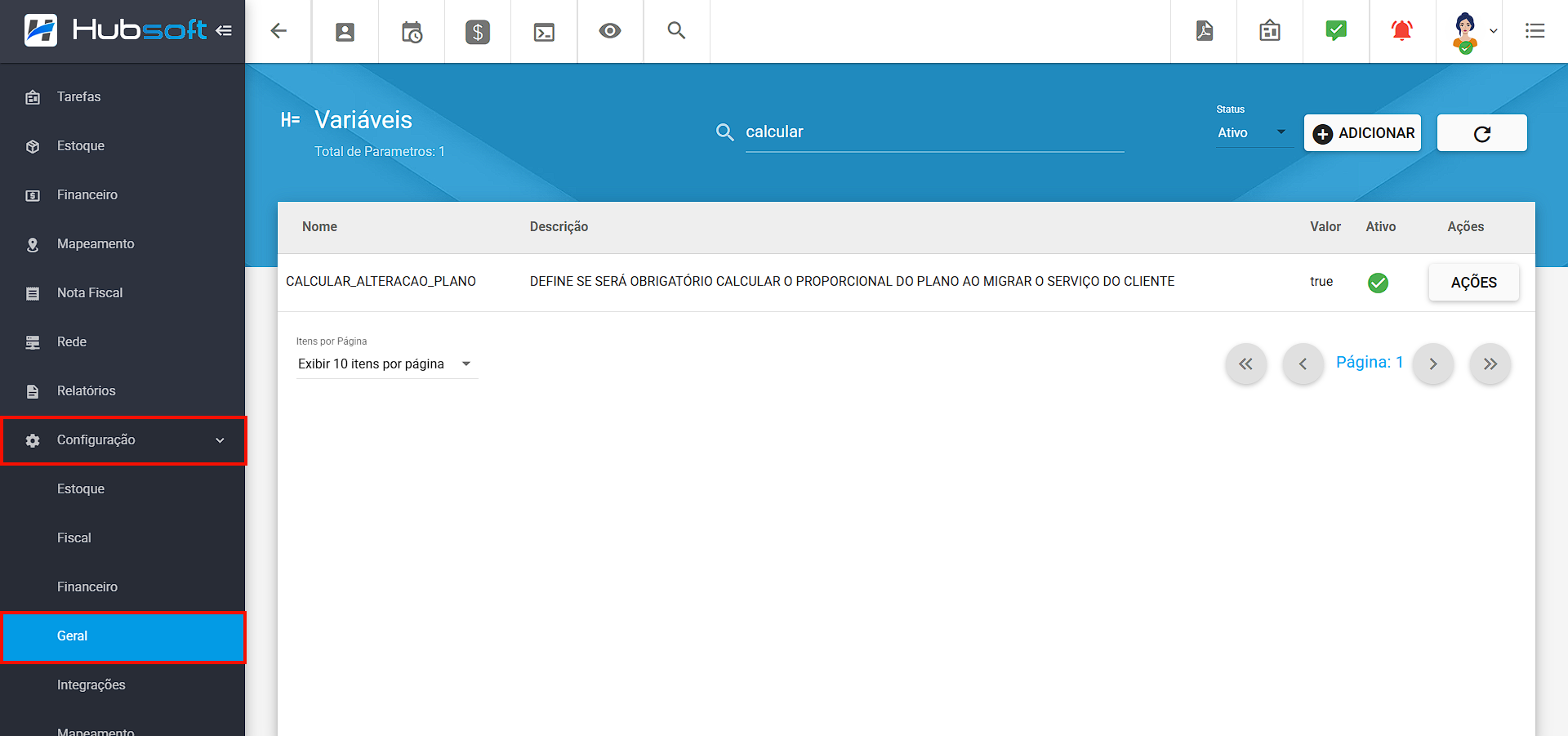Image resolution: width=1568 pixels, height=736 pixels.
Task: Open Relatórios in the sidebar
Action: pyautogui.click(x=122, y=390)
